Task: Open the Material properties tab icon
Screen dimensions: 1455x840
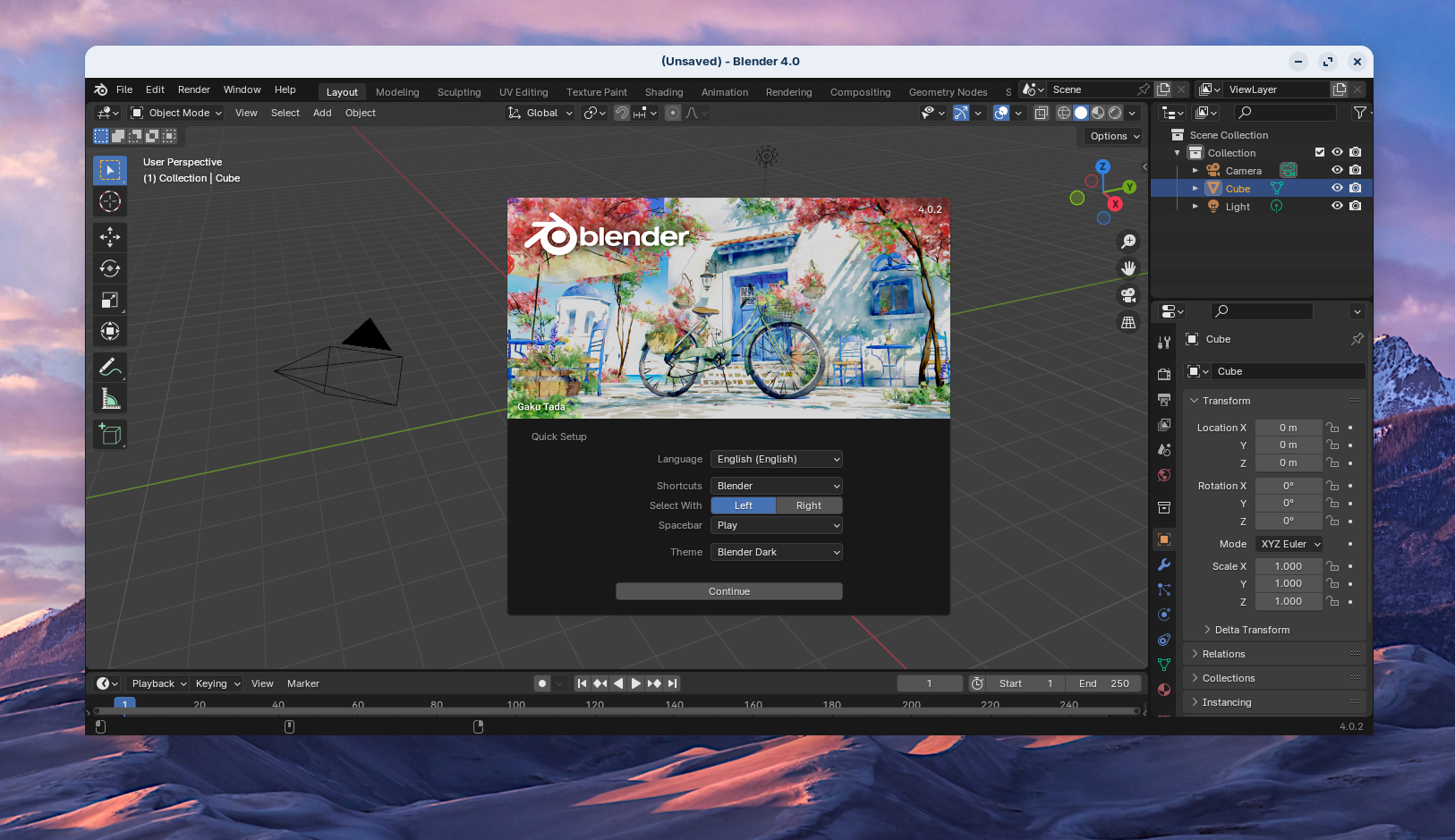Action: click(x=1164, y=690)
